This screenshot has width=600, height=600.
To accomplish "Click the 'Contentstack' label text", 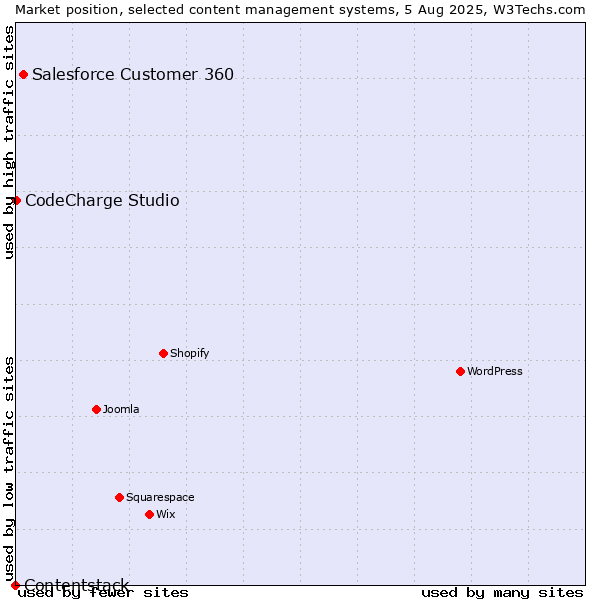I will (77, 585).
